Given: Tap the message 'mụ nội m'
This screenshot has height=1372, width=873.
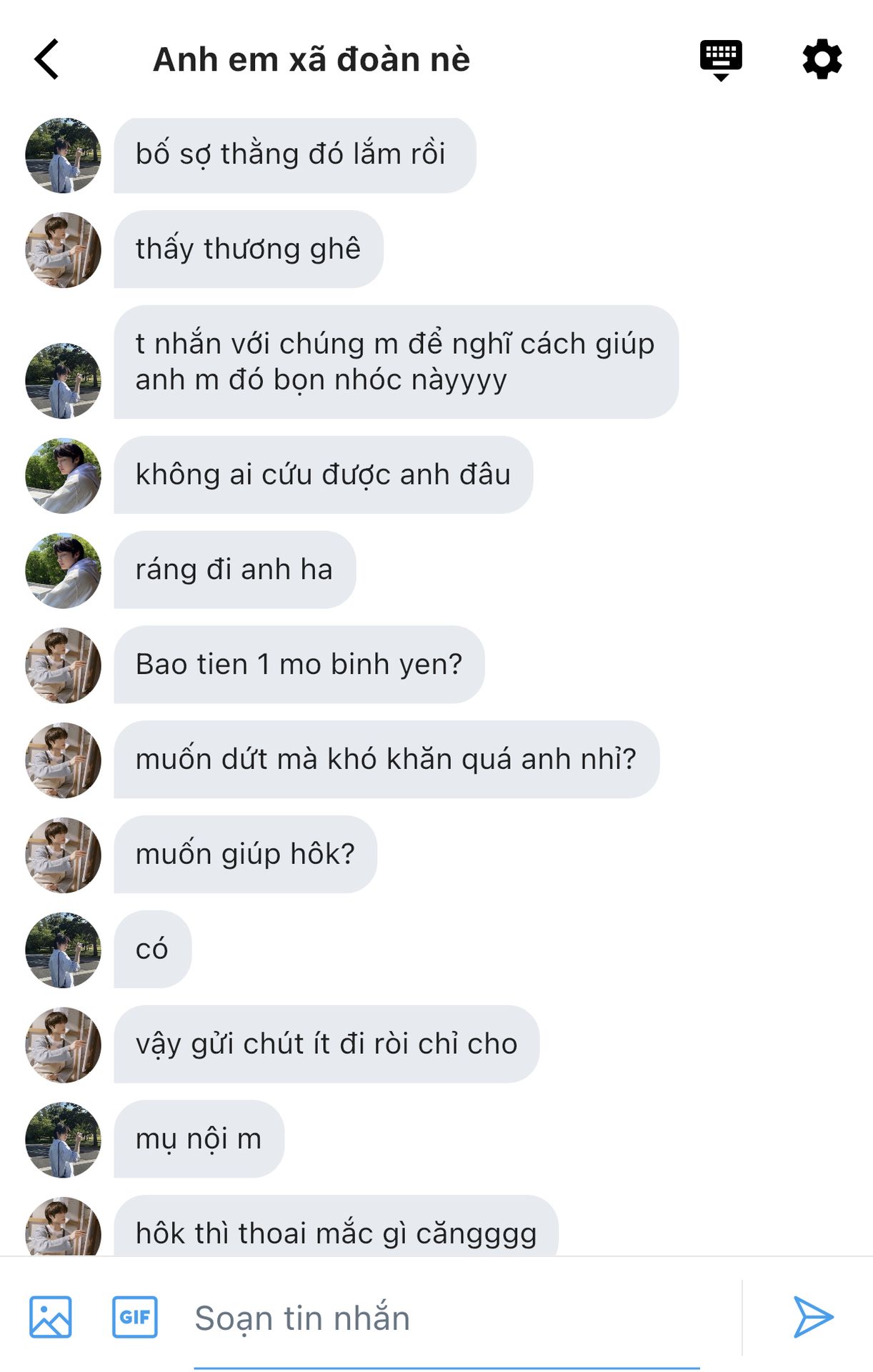Looking at the screenshot, I should click(x=199, y=1139).
